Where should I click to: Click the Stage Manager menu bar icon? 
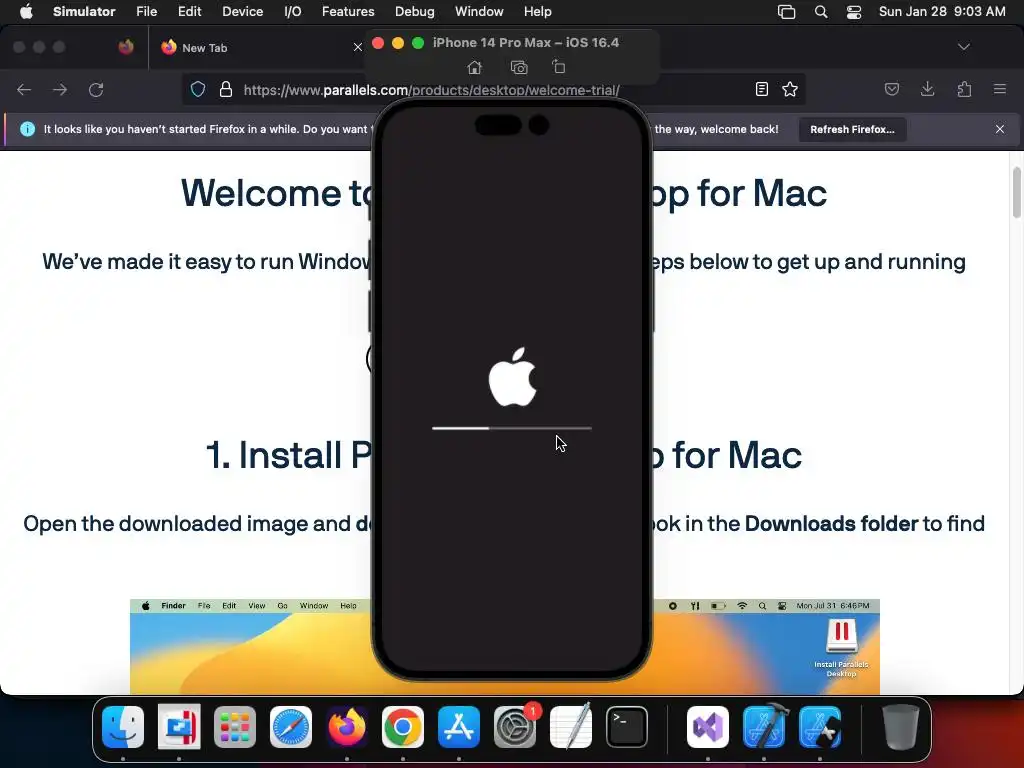tap(786, 12)
